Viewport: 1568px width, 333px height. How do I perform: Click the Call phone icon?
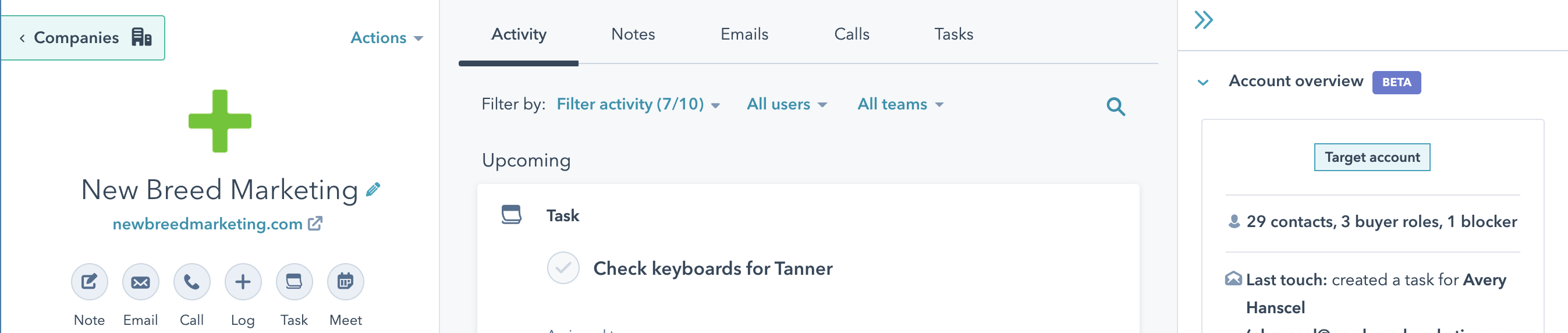191,282
